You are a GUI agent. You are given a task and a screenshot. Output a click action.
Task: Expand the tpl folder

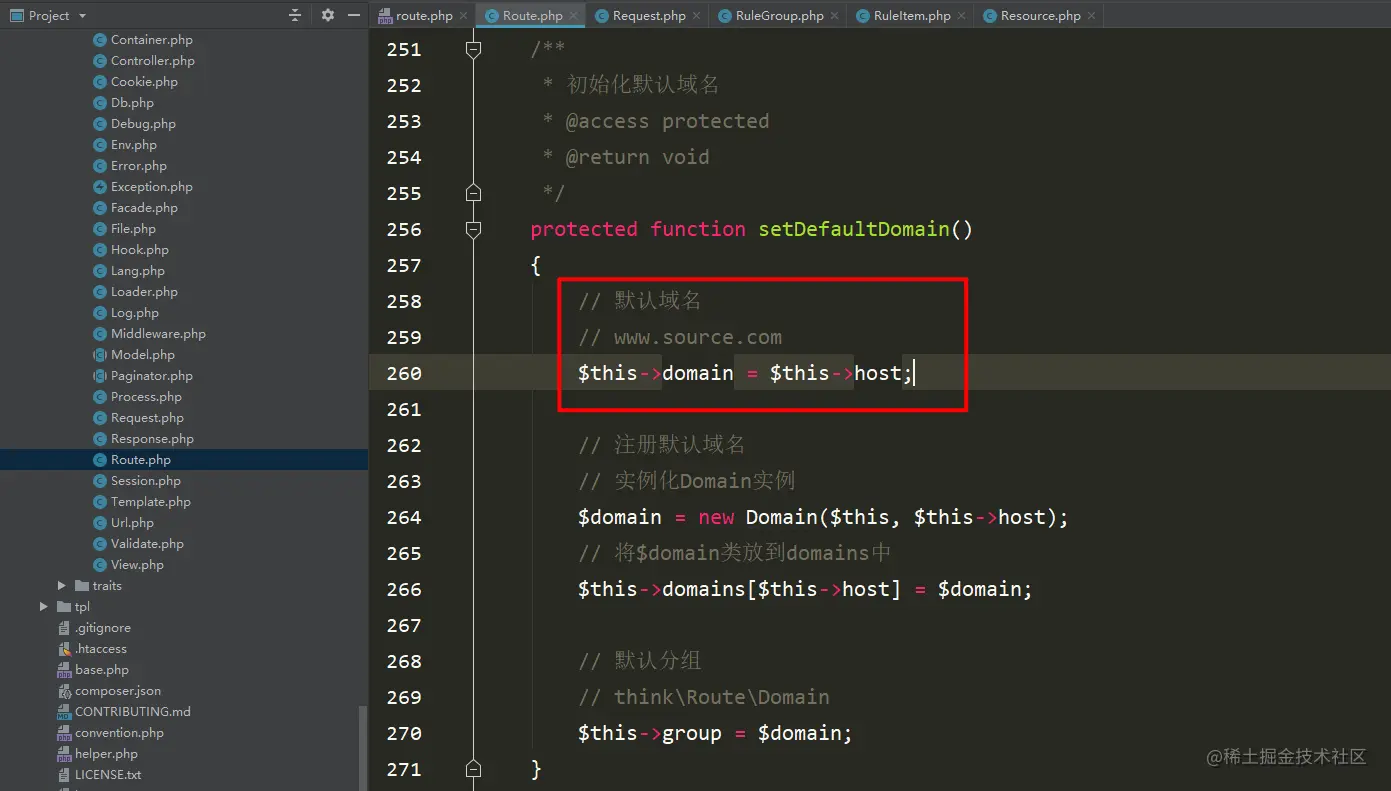[44, 607]
